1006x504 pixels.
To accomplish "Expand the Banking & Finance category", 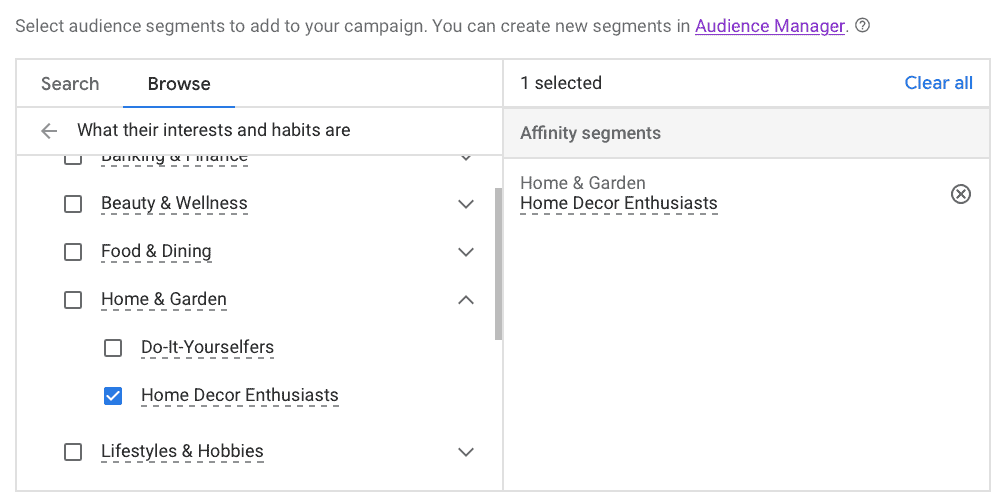I will pos(465,158).
